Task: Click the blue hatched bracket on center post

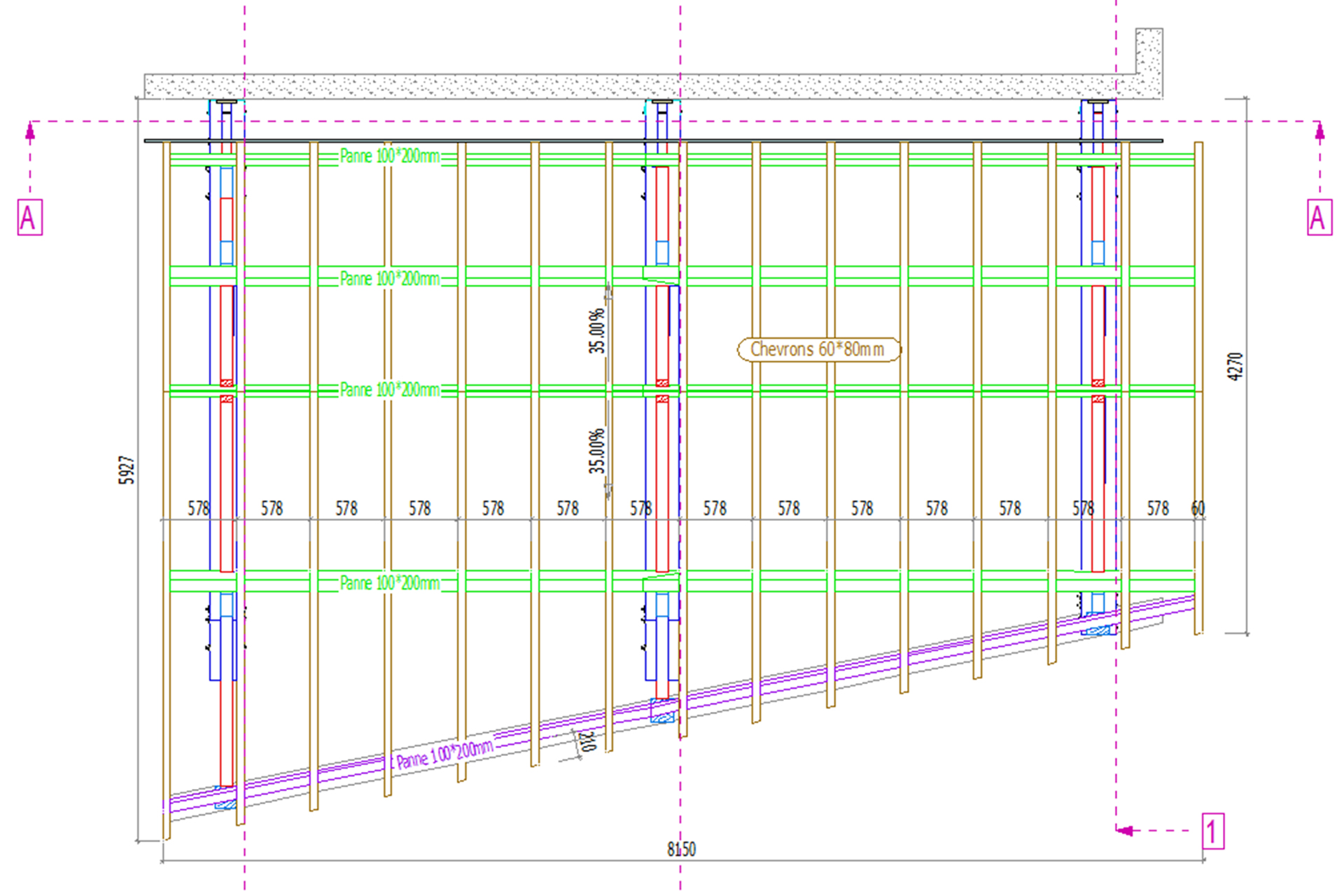Action: click(663, 711)
